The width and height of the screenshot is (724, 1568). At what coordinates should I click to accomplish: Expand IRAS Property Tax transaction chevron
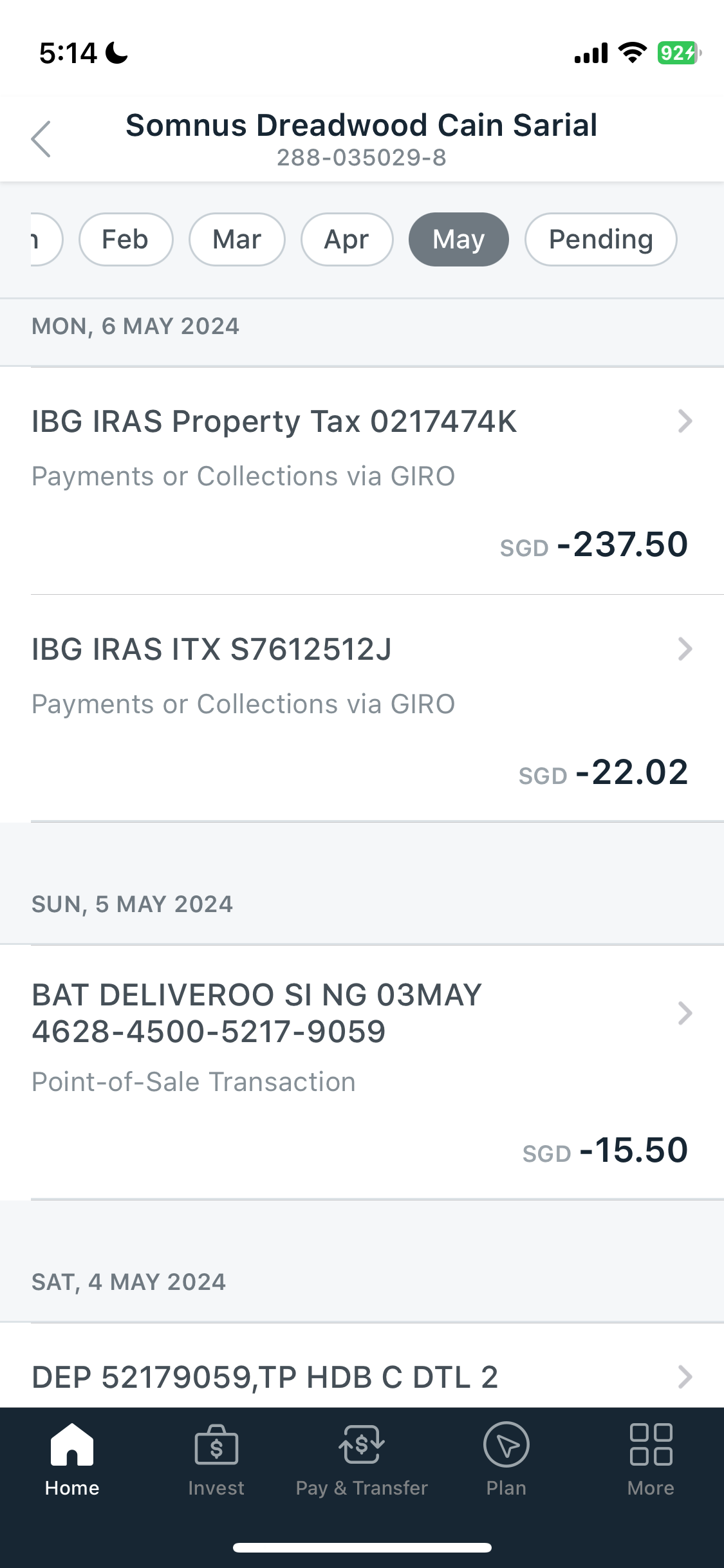[685, 421]
